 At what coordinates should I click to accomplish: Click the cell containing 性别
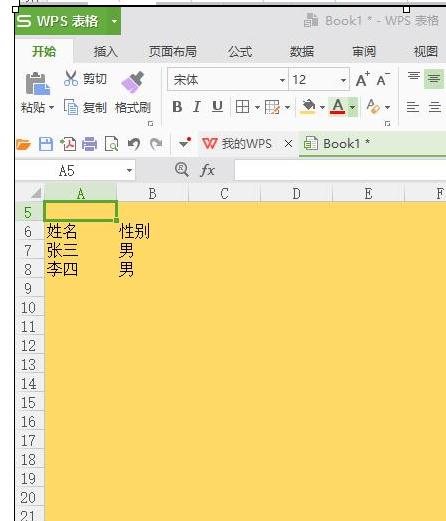153,231
